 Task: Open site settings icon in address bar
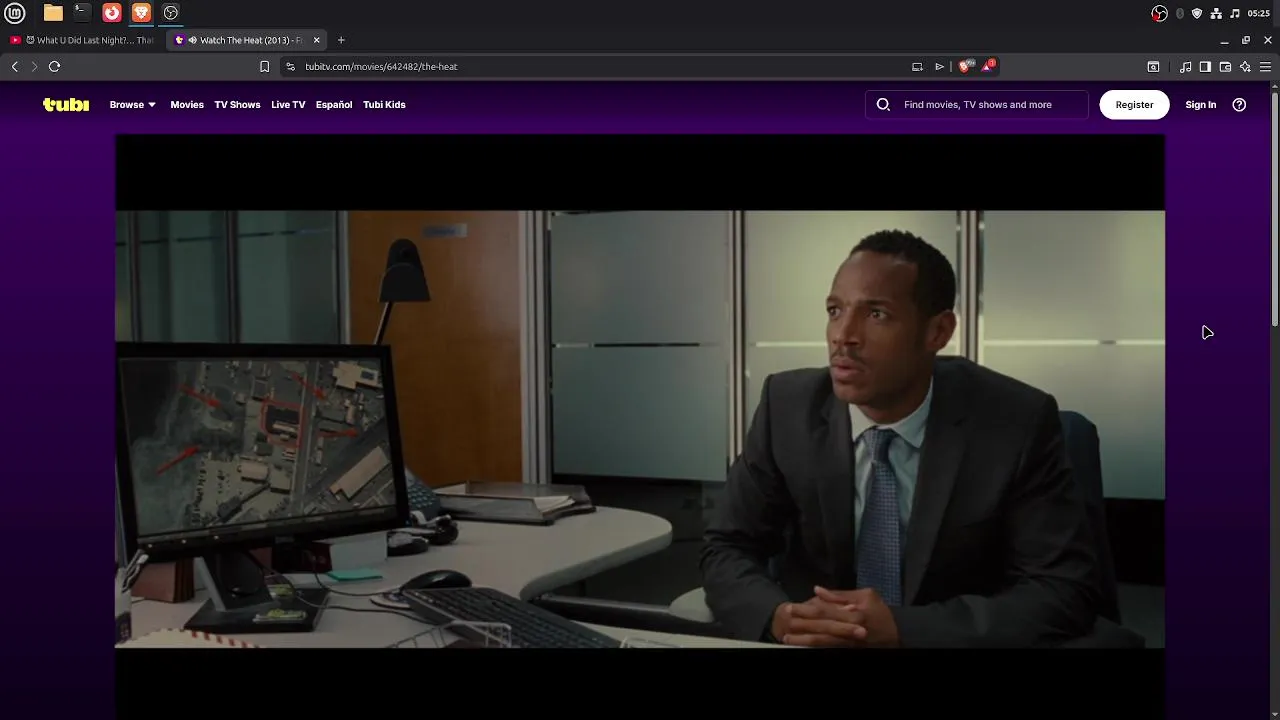tap(290, 66)
